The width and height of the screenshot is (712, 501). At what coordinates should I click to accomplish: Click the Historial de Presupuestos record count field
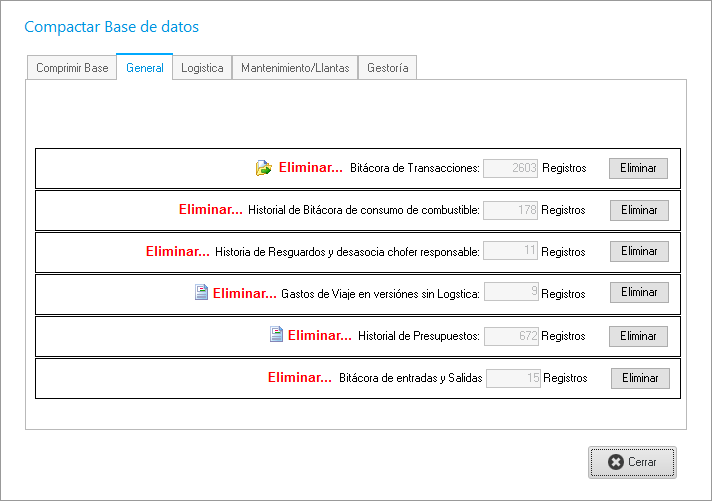click(512, 336)
